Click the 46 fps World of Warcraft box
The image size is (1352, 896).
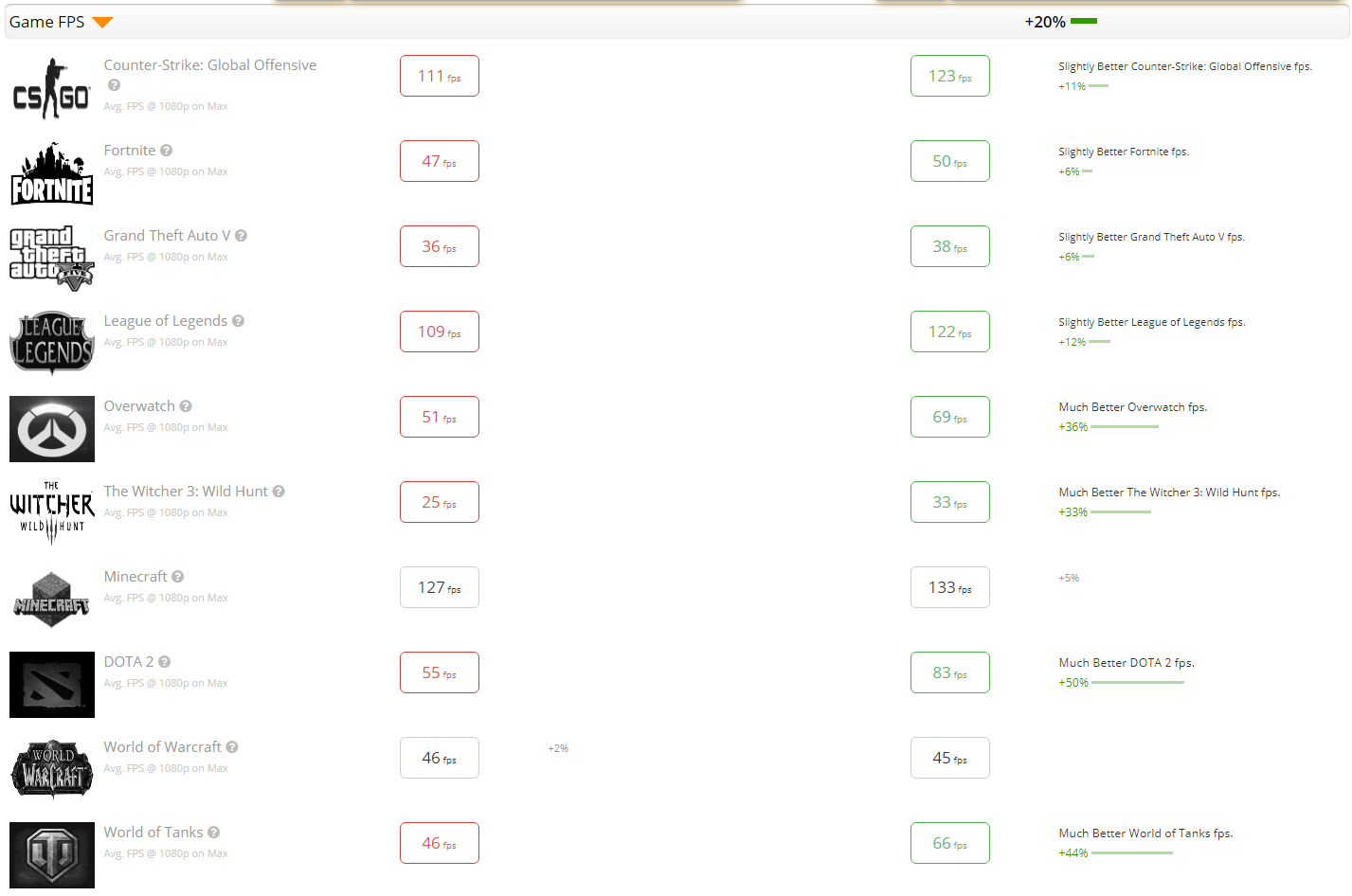(440, 758)
